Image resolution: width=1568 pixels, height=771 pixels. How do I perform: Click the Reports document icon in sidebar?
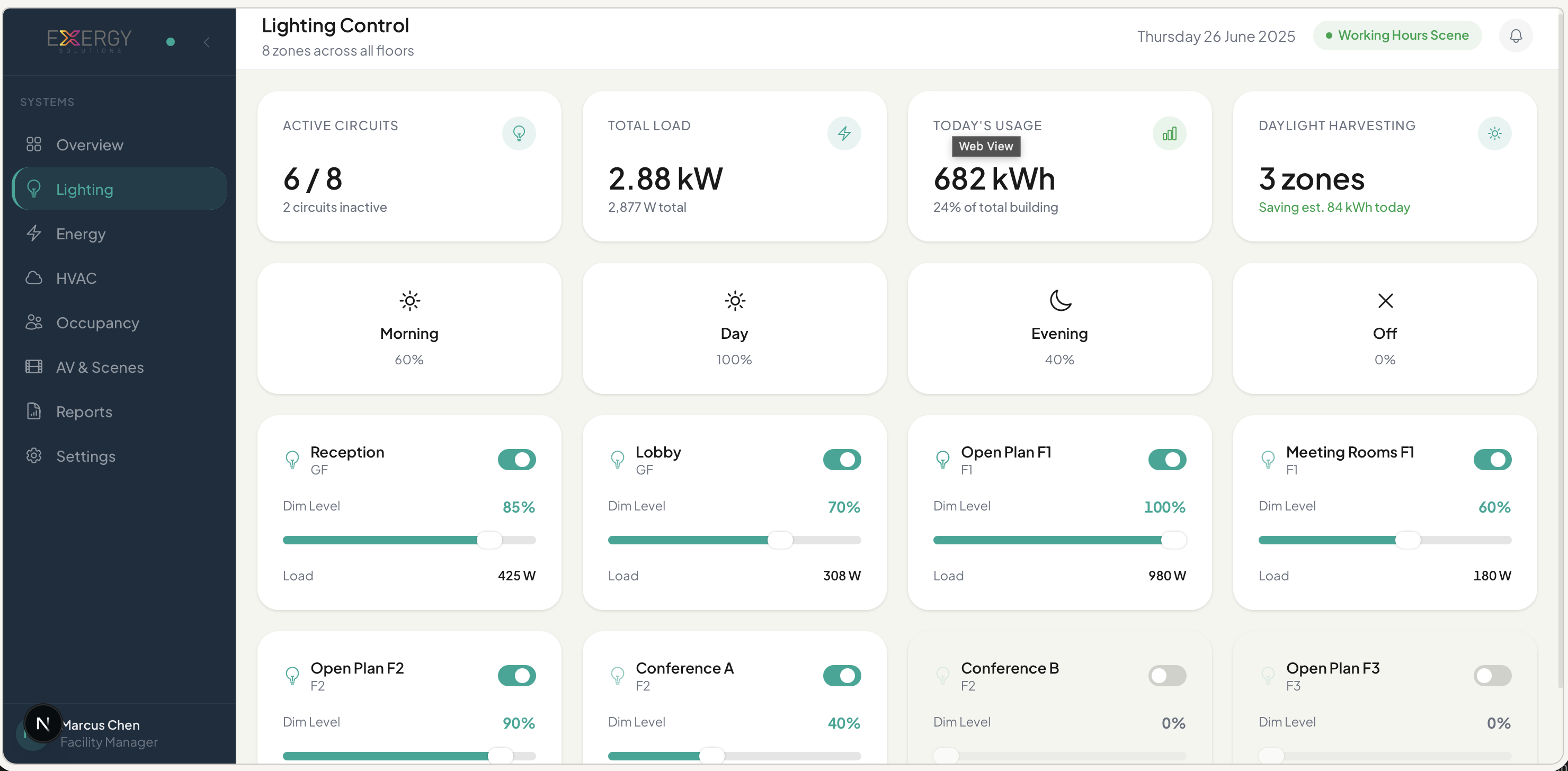(x=34, y=411)
